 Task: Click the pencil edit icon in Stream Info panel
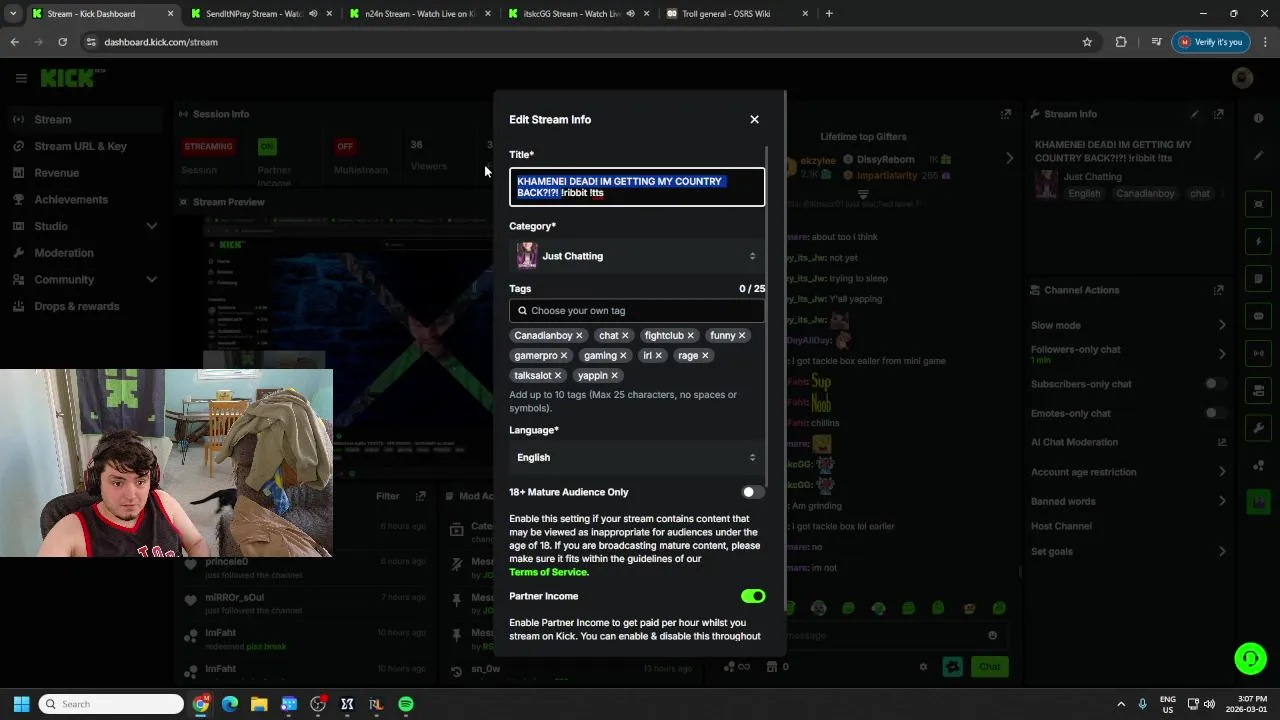1194,114
